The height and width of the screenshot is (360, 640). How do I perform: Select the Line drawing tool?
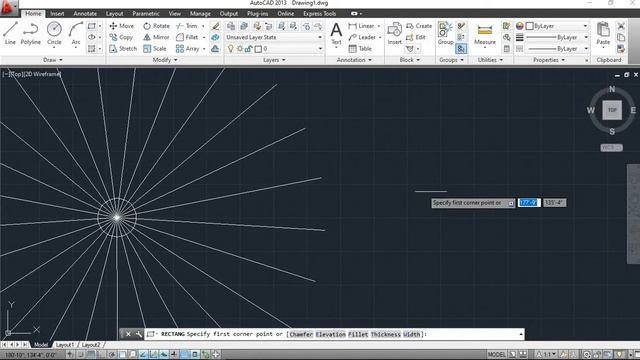pyautogui.click(x=10, y=33)
